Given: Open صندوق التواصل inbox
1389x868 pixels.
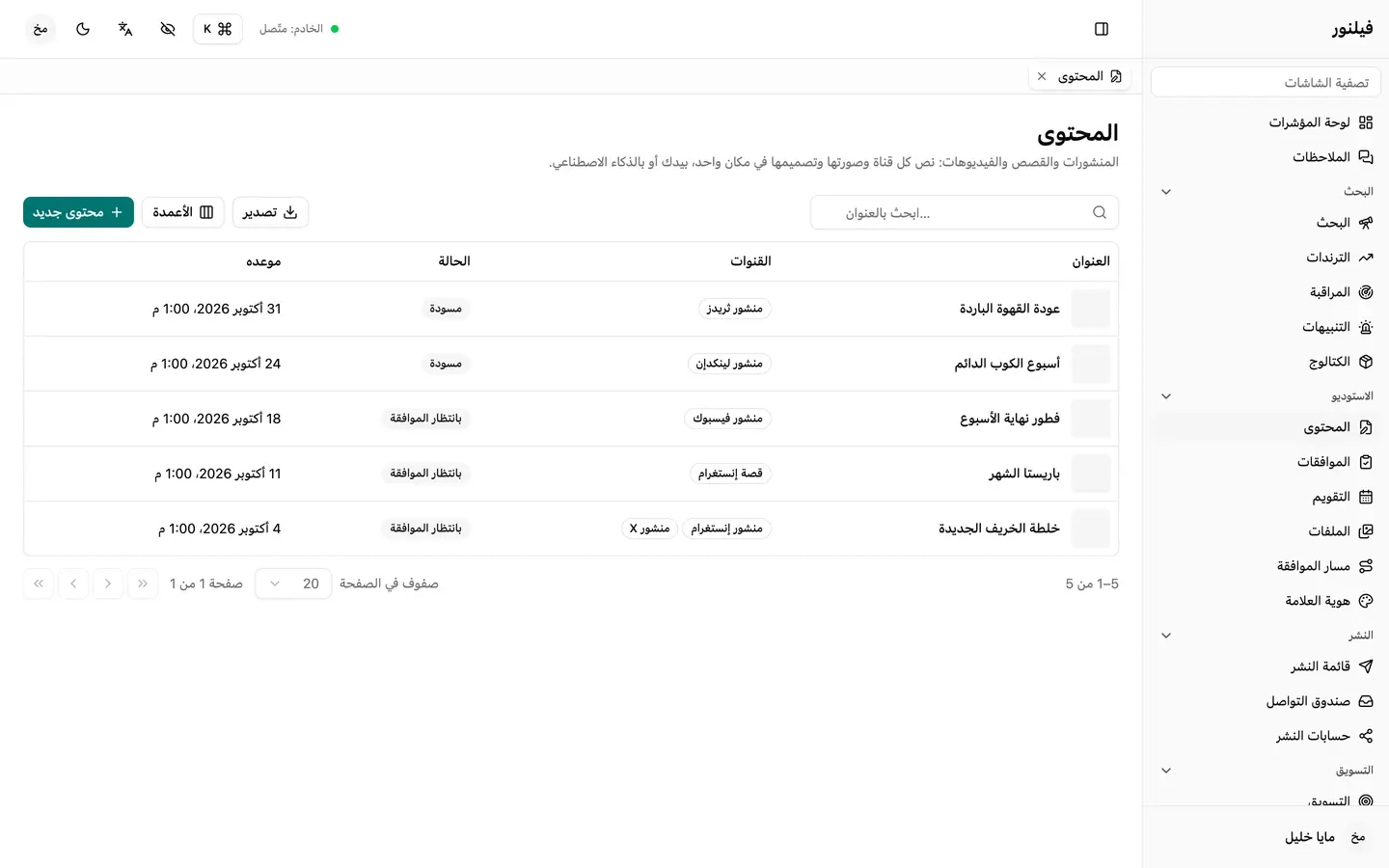Looking at the screenshot, I should click(x=1266, y=701).
